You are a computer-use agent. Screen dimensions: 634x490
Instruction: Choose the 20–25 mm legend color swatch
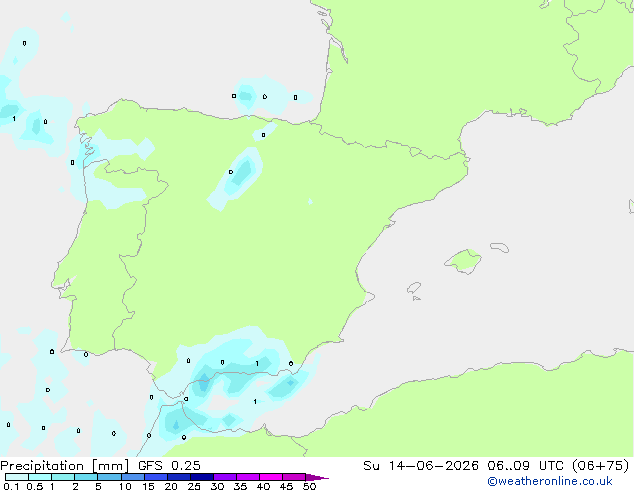click(x=179, y=477)
